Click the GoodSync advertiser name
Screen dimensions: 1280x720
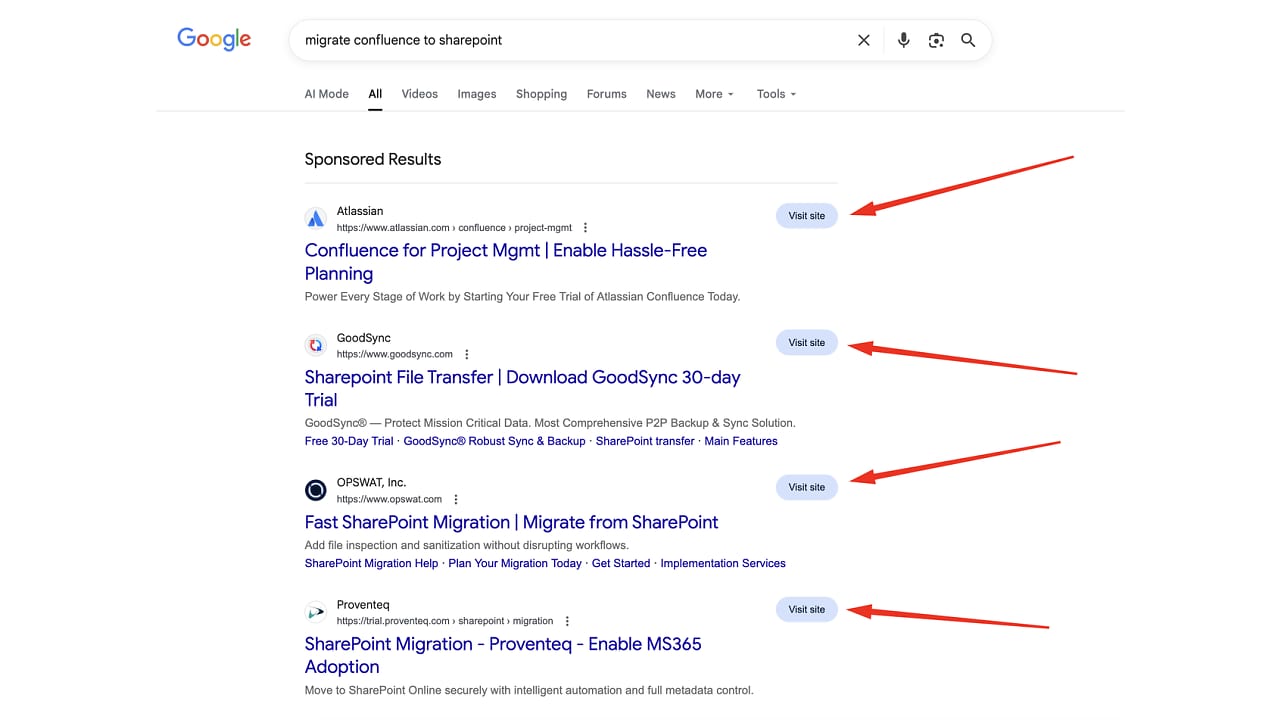point(364,338)
